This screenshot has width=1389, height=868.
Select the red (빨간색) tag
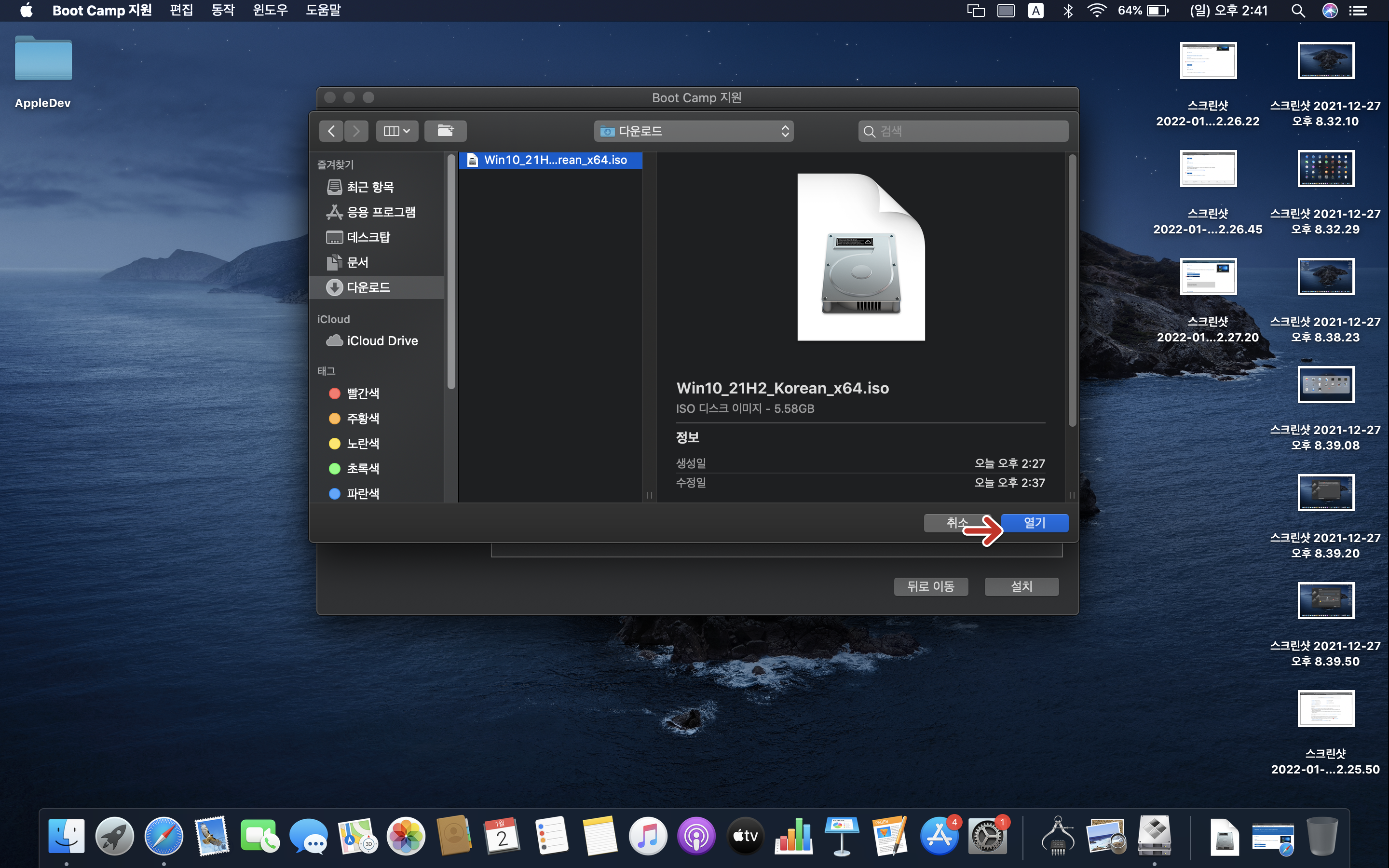(x=362, y=394)
